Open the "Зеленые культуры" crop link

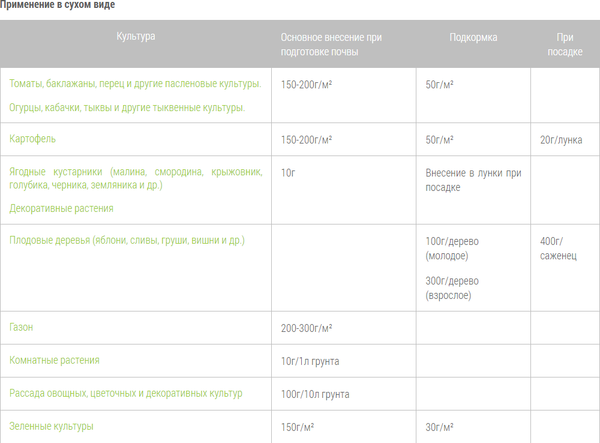pyautogui.click(x=51, y=427)
